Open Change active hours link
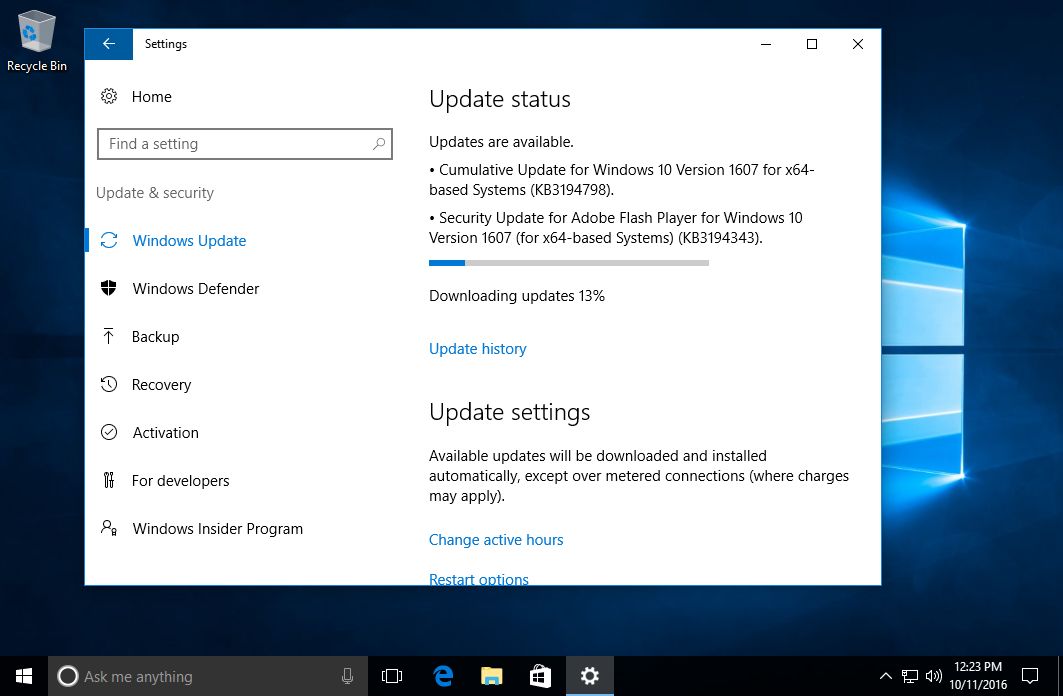1063x696 pixels. [496, 539]
